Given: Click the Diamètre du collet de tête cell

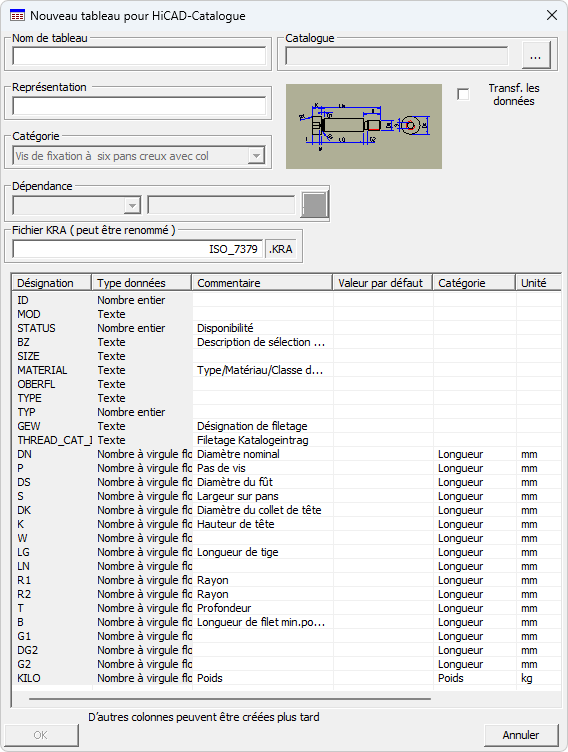Looking at the screenshot, I should 262,510.
